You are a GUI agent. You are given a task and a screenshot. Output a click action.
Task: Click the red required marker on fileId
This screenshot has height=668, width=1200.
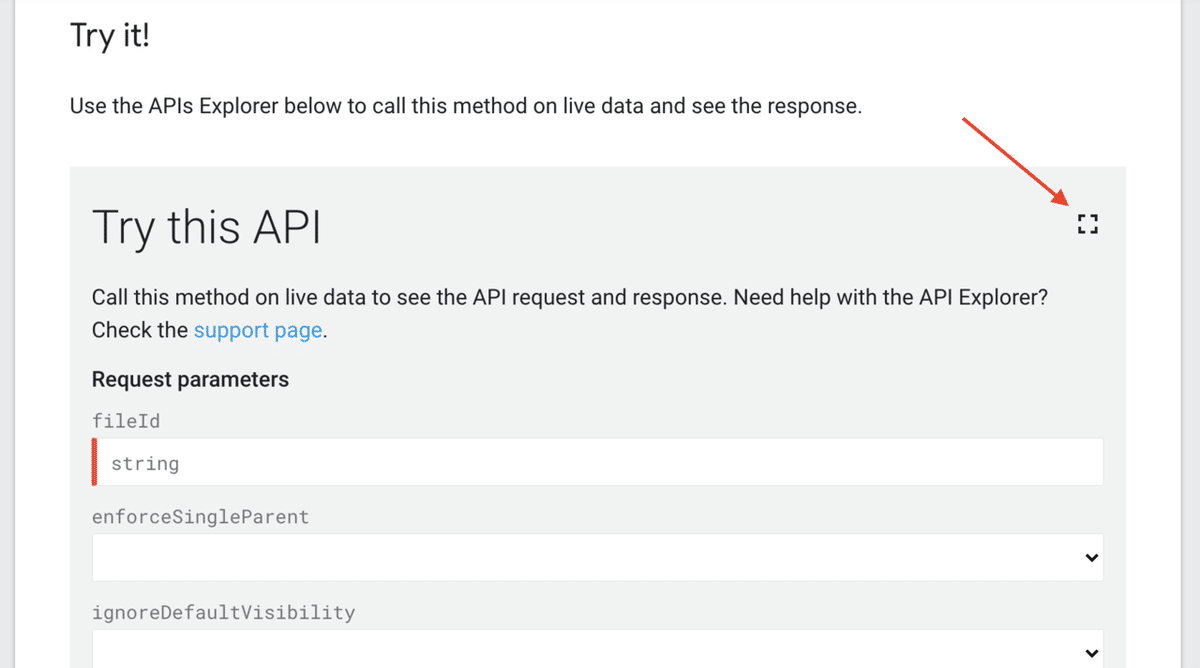coord(95,462)
